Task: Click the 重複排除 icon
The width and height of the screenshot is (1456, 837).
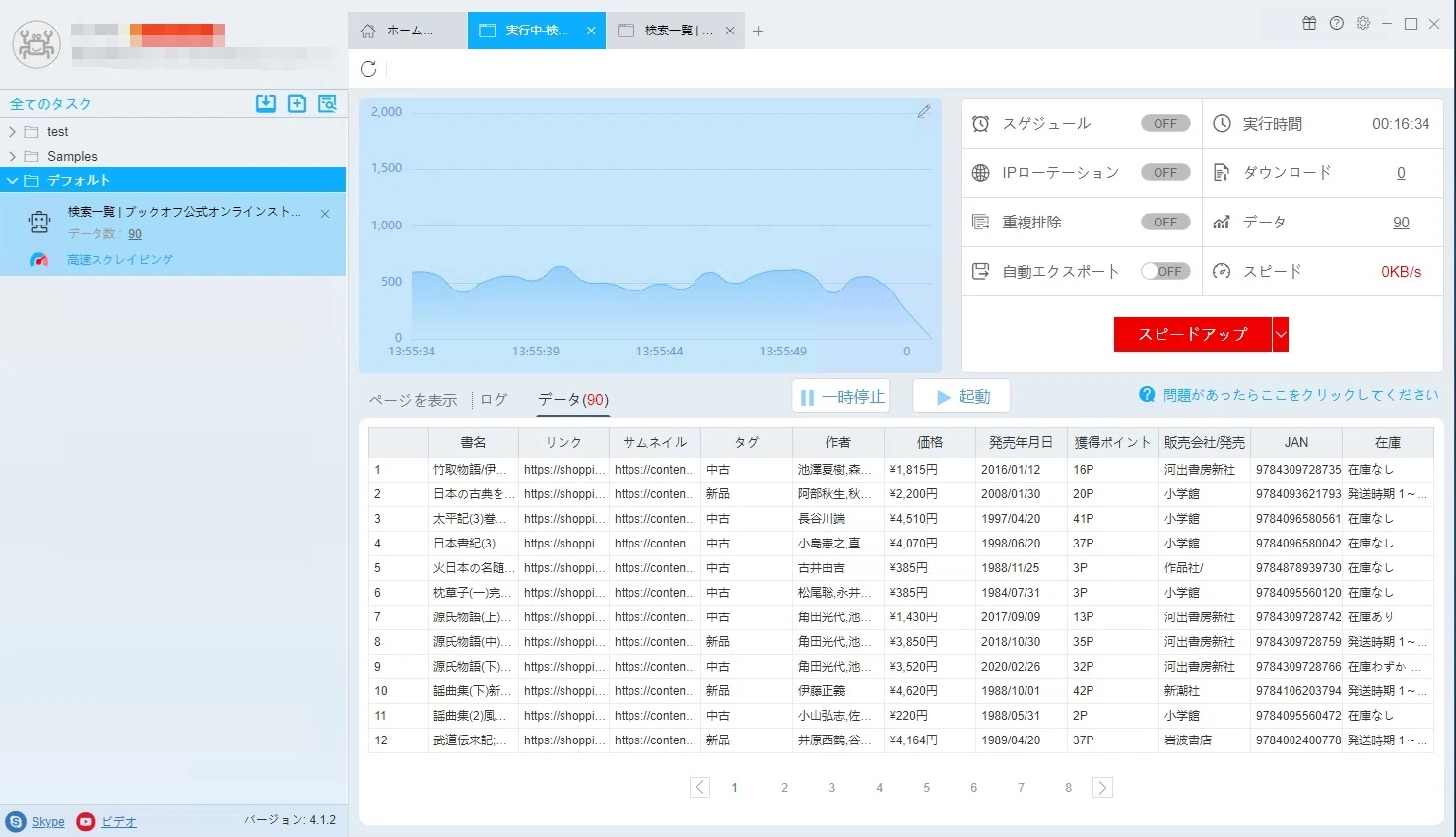Action: (x=980, y=223)
